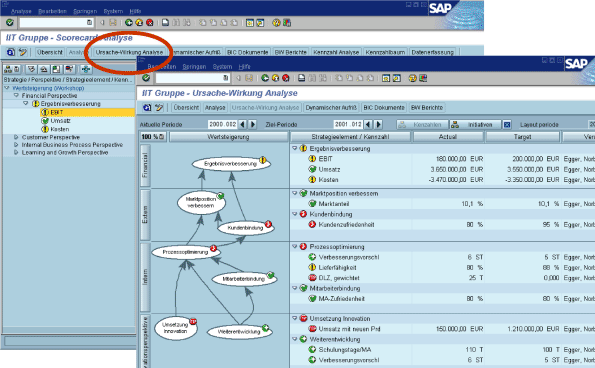
Task: Click Datenerfassung button in Scorecard window
Action: 433,52
